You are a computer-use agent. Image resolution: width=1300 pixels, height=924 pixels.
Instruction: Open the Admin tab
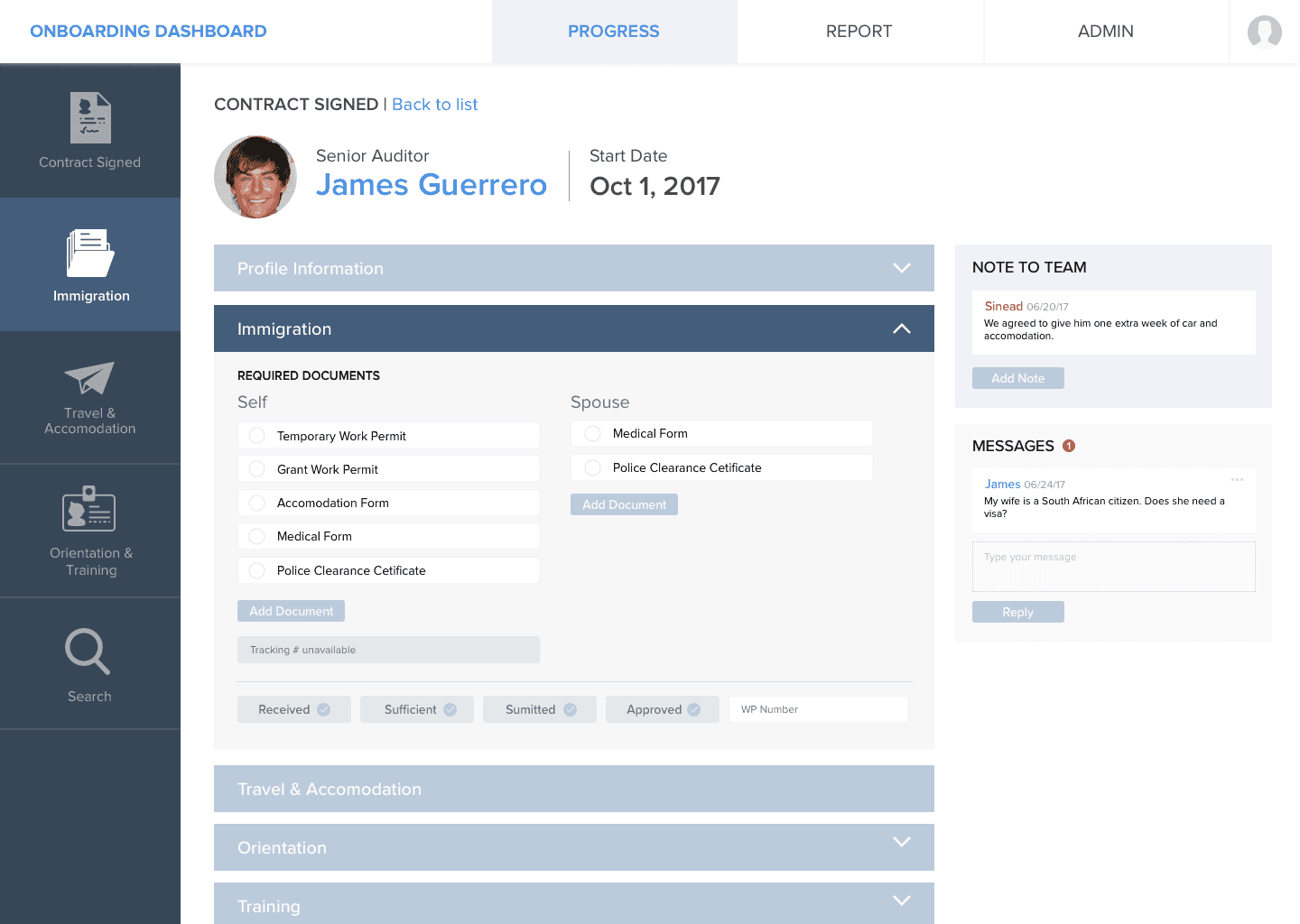click(1105, 32)
